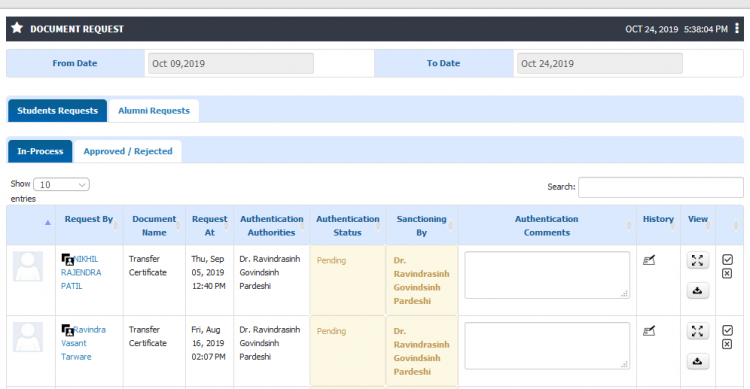
Task: Sort by Sanctioning By column
Action: pyautogui.click(x=421, y=226)
